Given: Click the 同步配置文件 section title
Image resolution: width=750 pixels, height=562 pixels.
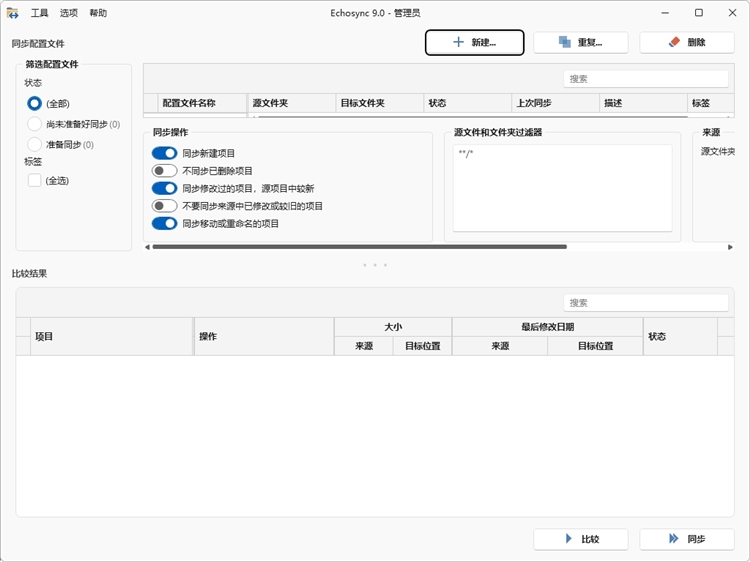Looking at the screenshot, I should (38, 44).
